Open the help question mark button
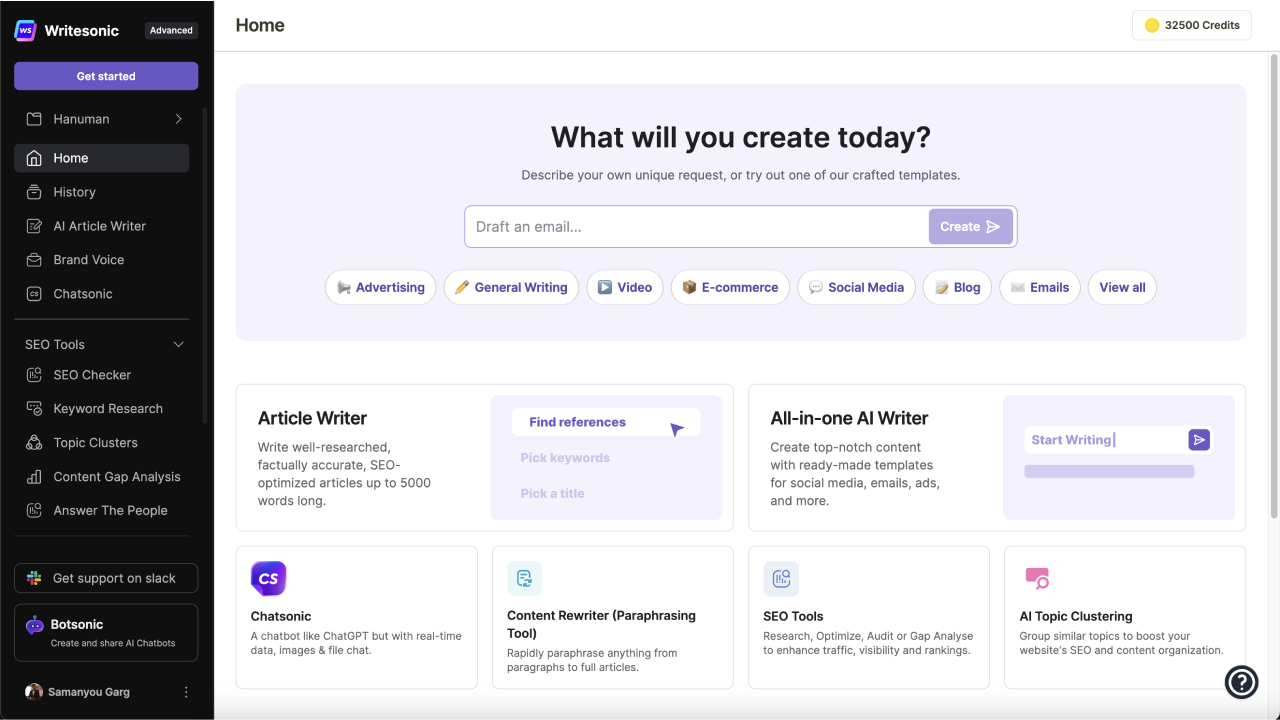The width and height of the screenshot is (1280, 720). (1241, 682)
